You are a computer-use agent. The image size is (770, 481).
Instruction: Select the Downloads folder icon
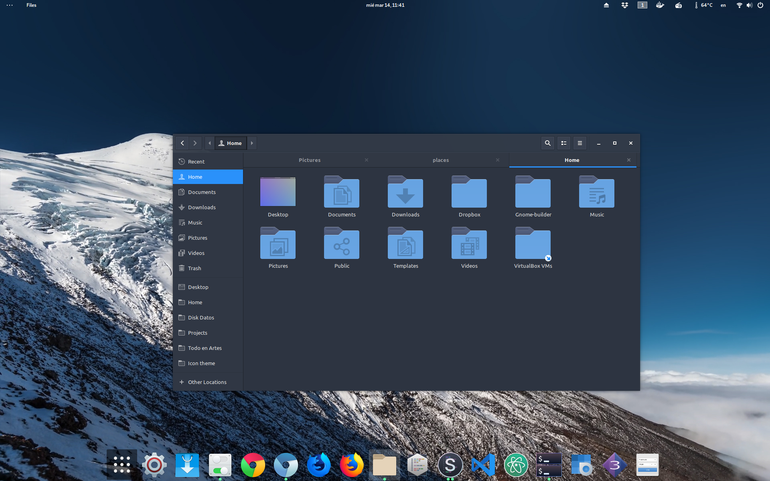click(x=405, y=192)
